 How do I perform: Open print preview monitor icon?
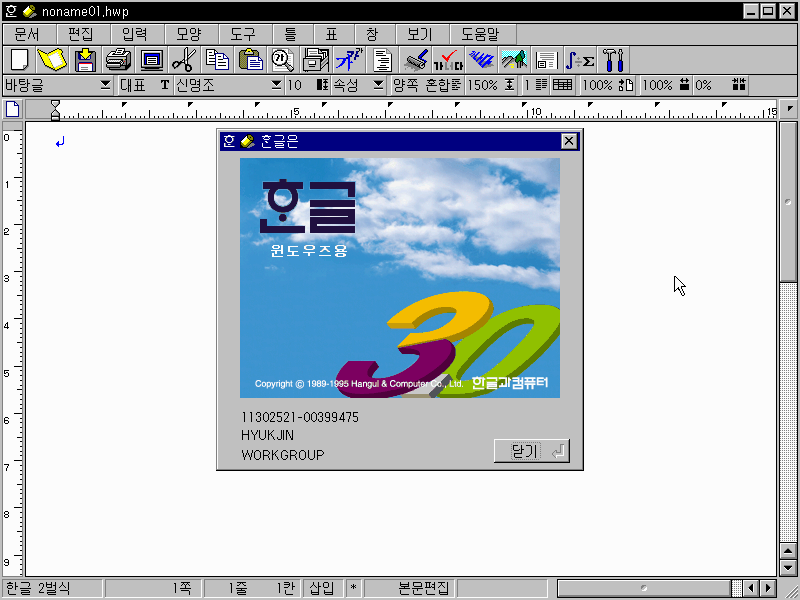click(x=152, y=60)
